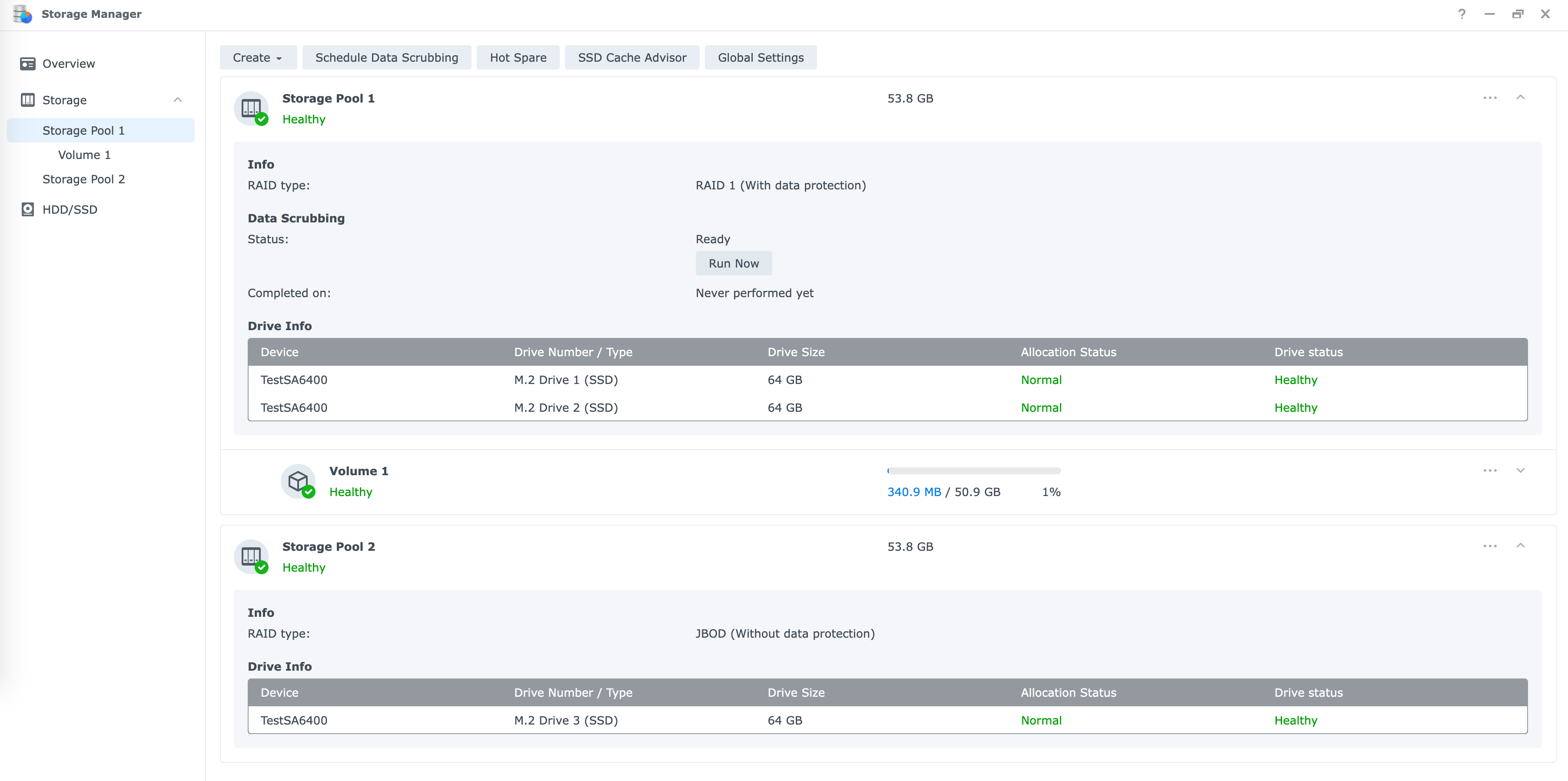The height and width of the screenshot is (781, 1568).
Task: Collapse Storage Pool 1 details
Action: coord(1520,97)
